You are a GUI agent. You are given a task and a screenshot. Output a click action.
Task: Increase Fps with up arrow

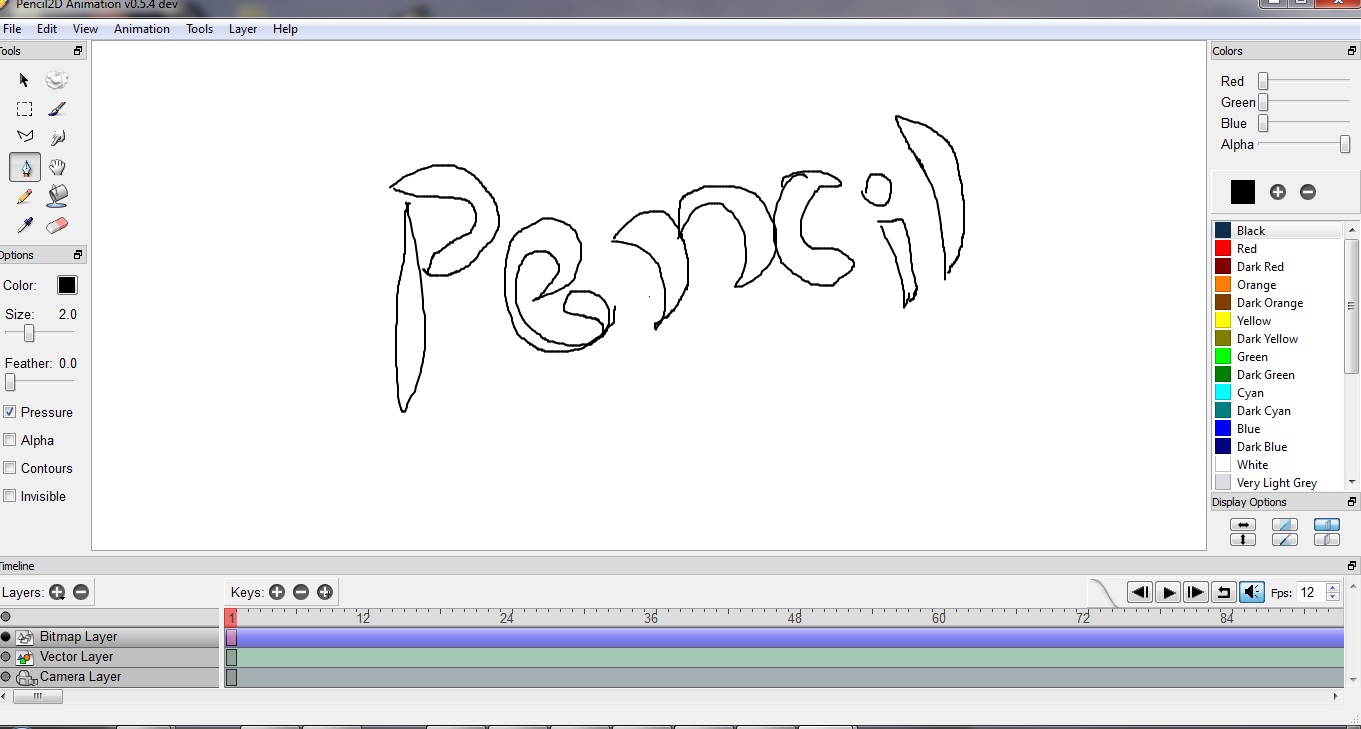point(1332,587)
